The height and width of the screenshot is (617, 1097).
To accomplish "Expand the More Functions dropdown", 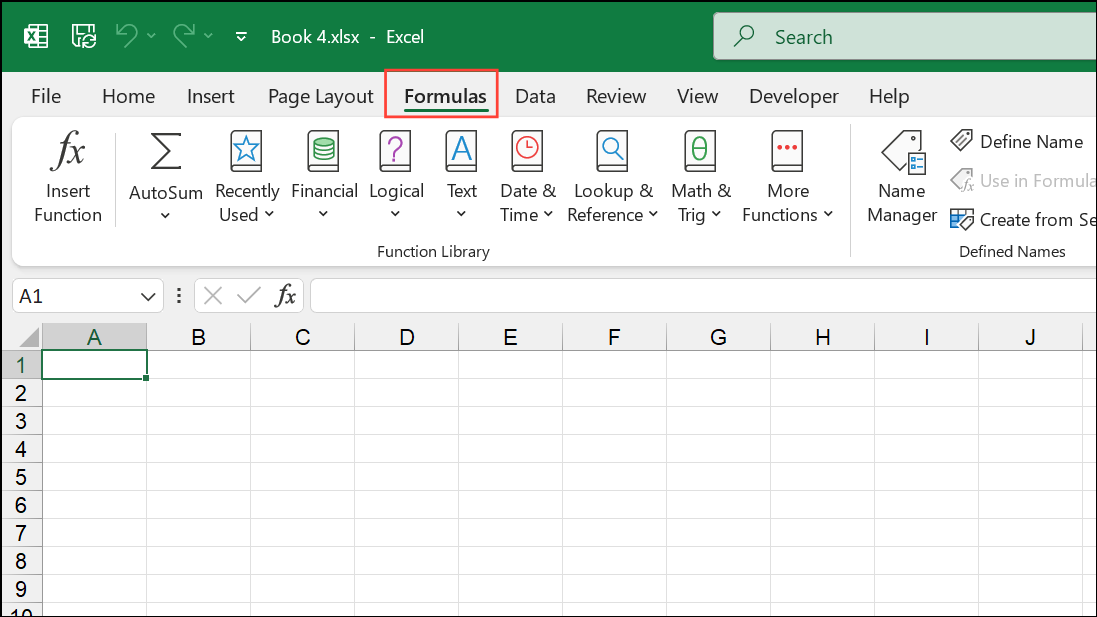I will (x=787, y=202).
